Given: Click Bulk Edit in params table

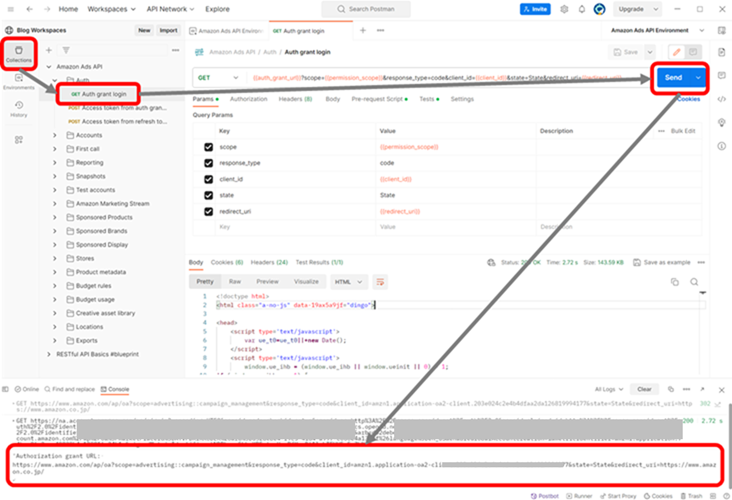Looking at the screenshot, I should [683, 131].
